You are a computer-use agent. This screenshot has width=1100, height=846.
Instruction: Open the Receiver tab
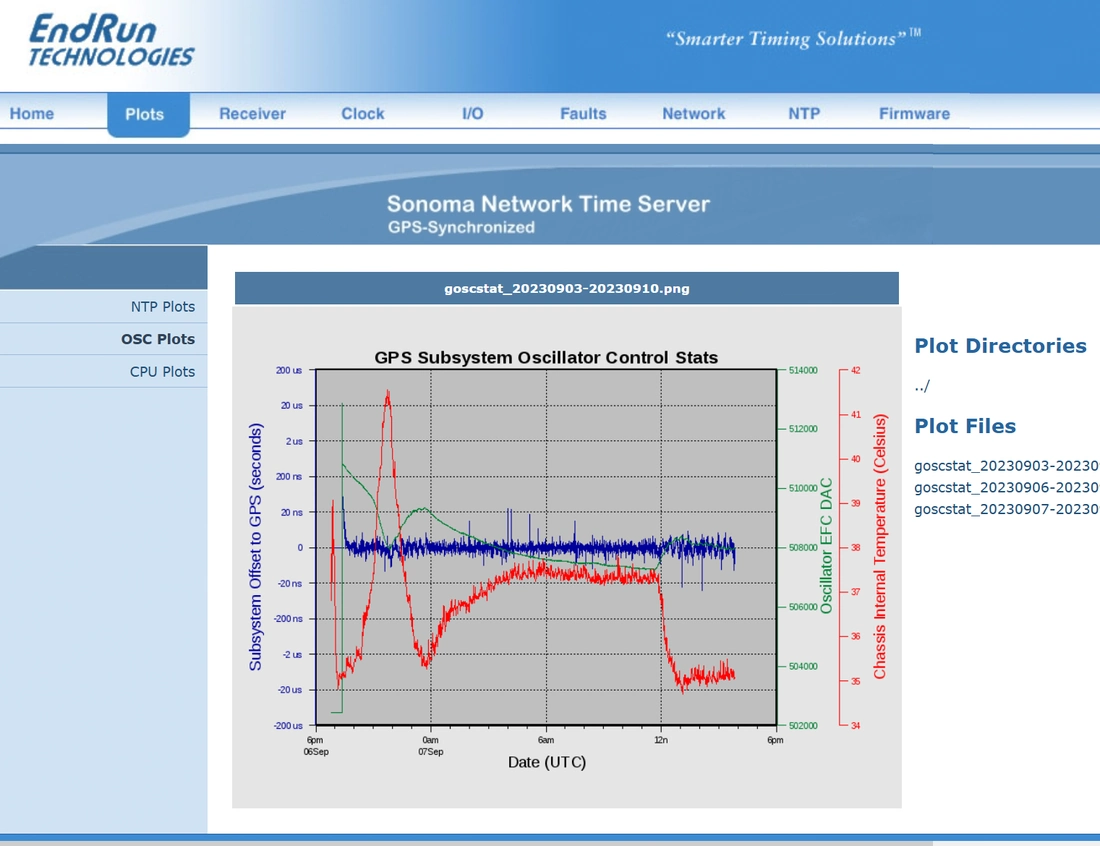(x=253, y=114)
